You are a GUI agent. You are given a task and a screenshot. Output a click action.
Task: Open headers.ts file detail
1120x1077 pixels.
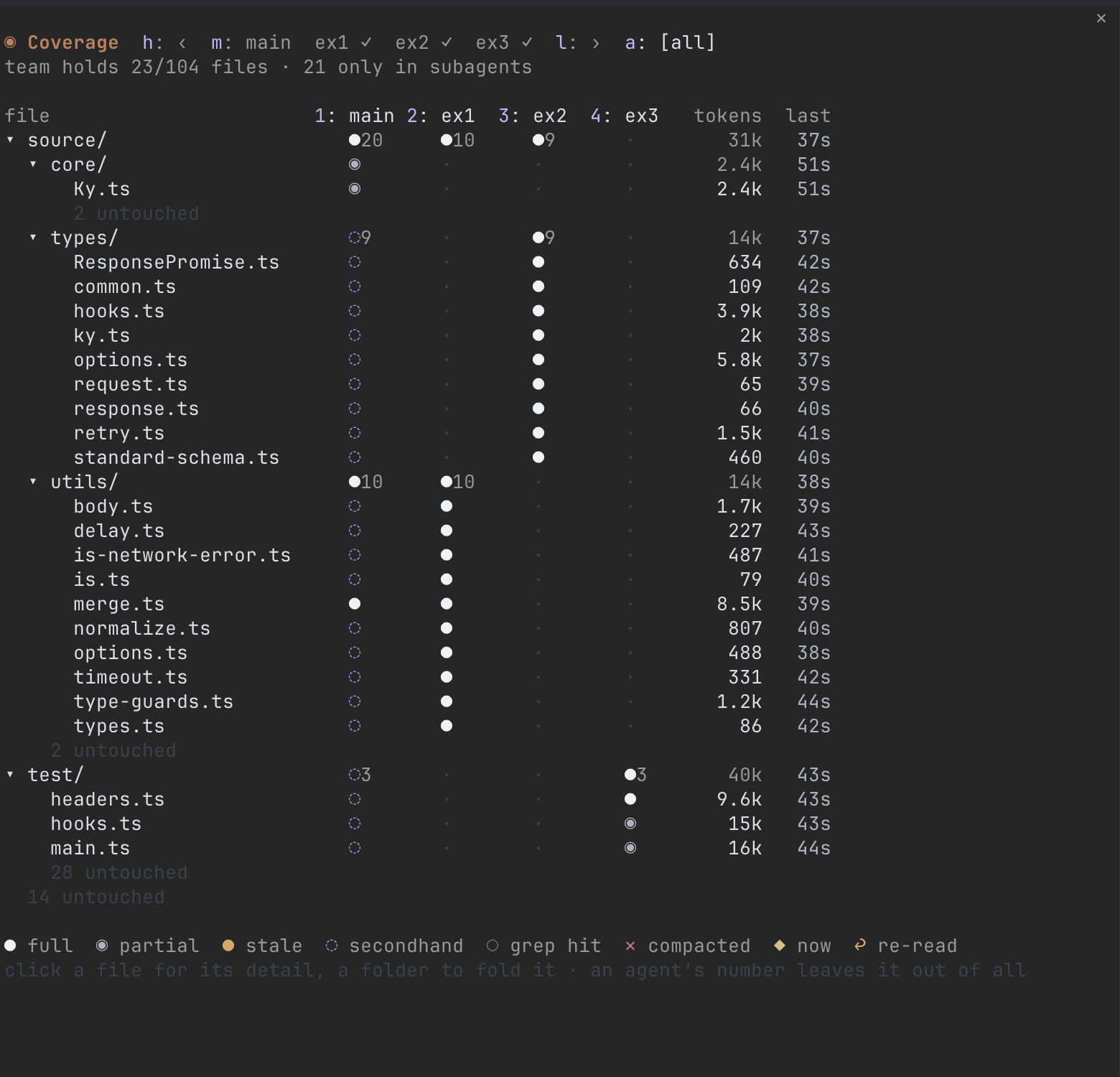coord(108,799)
